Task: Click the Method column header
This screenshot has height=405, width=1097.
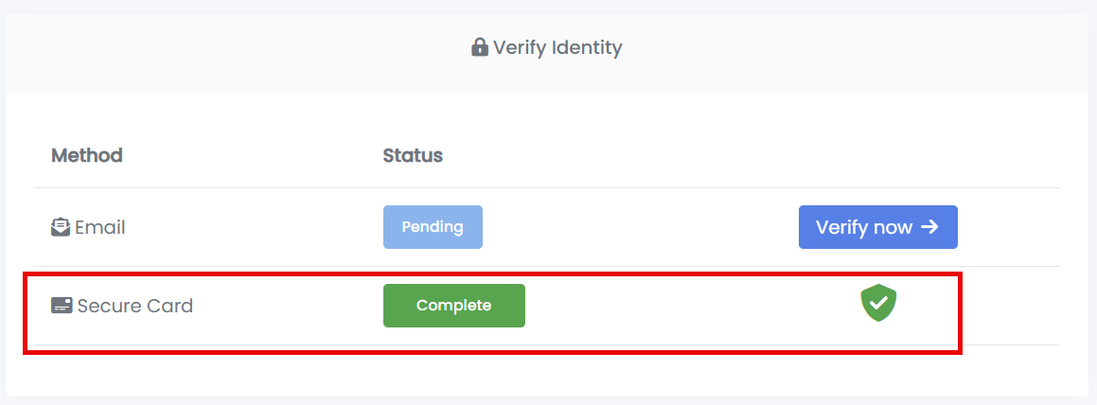Action: 87,155
